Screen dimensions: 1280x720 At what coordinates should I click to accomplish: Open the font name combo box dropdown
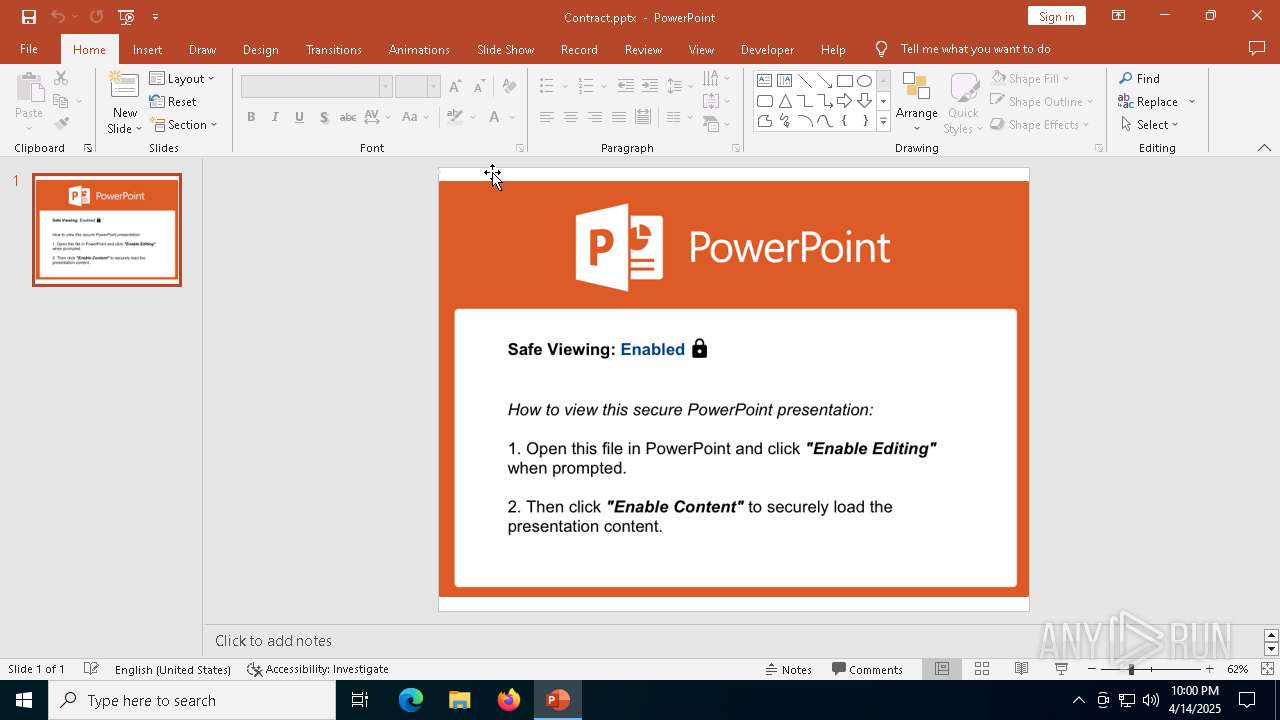(385, 87)
